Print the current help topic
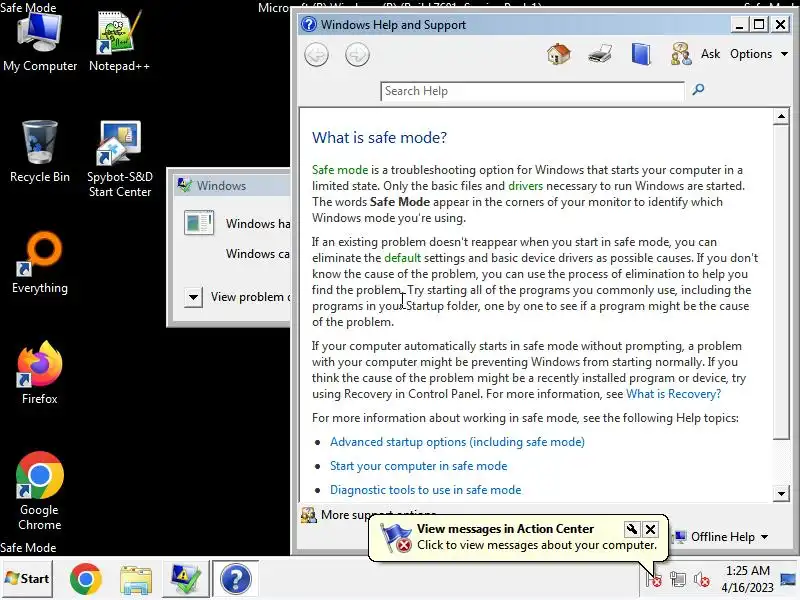 pos(599,54)
